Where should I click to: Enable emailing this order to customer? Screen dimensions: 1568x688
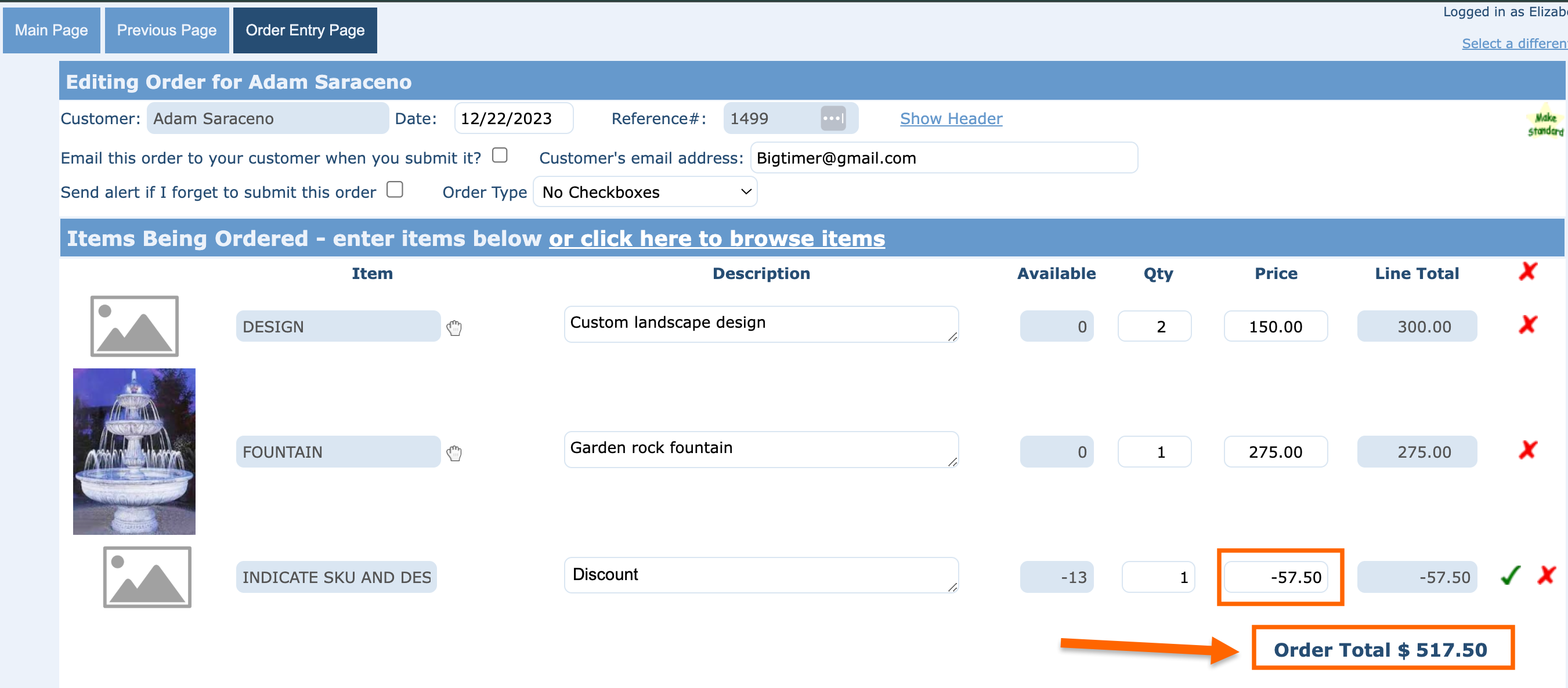tap(500, 155)
